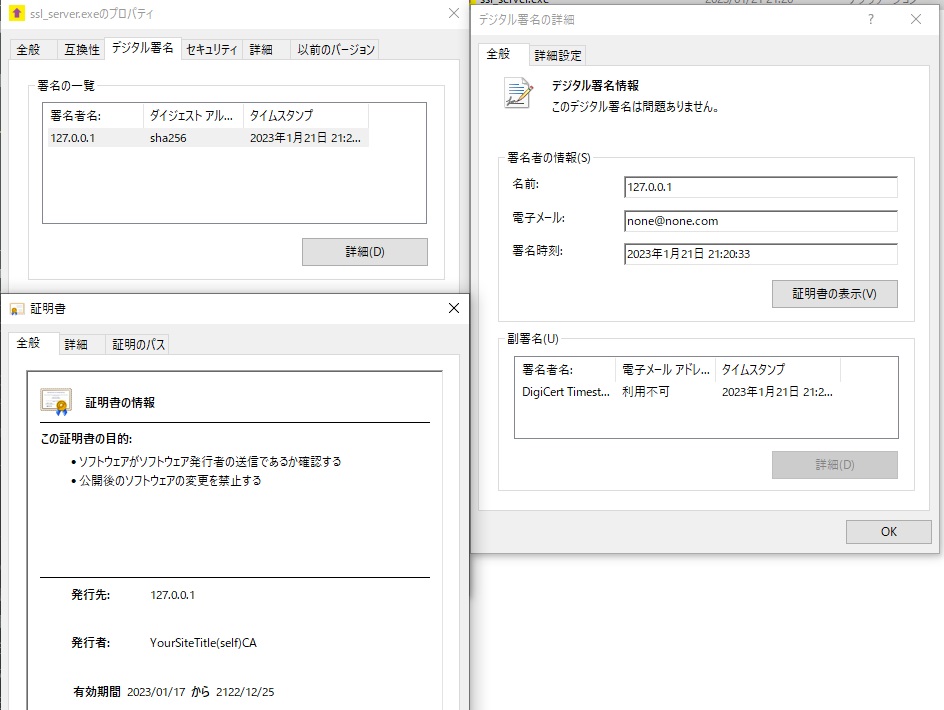Click the issued-to 127.0.0.1 text in certificate

click(172, 595)
